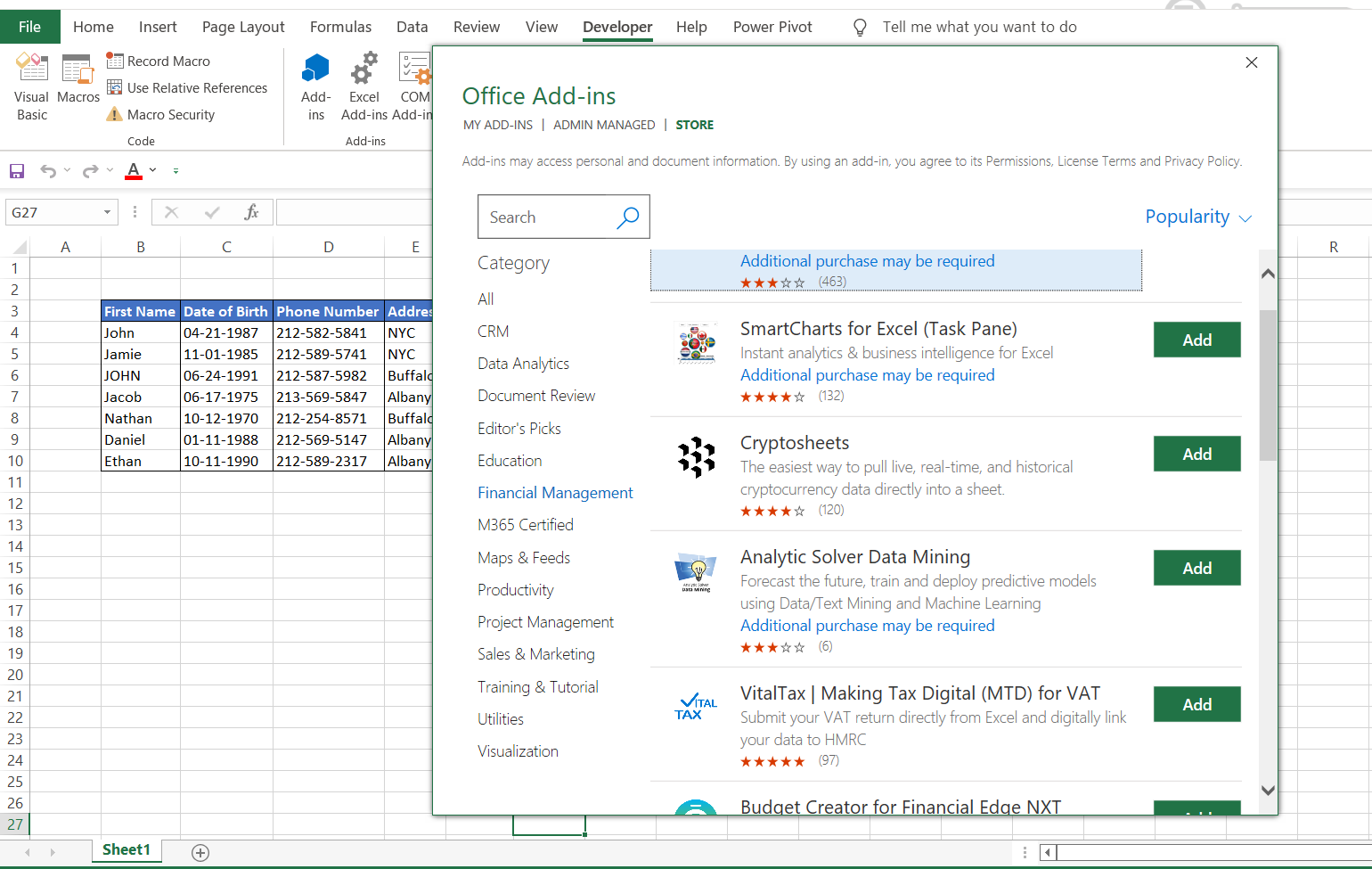The width and height of the screenshot is (1372, 869).
Task: Expand the font color dropdown arrow
Action: point(153,170)
